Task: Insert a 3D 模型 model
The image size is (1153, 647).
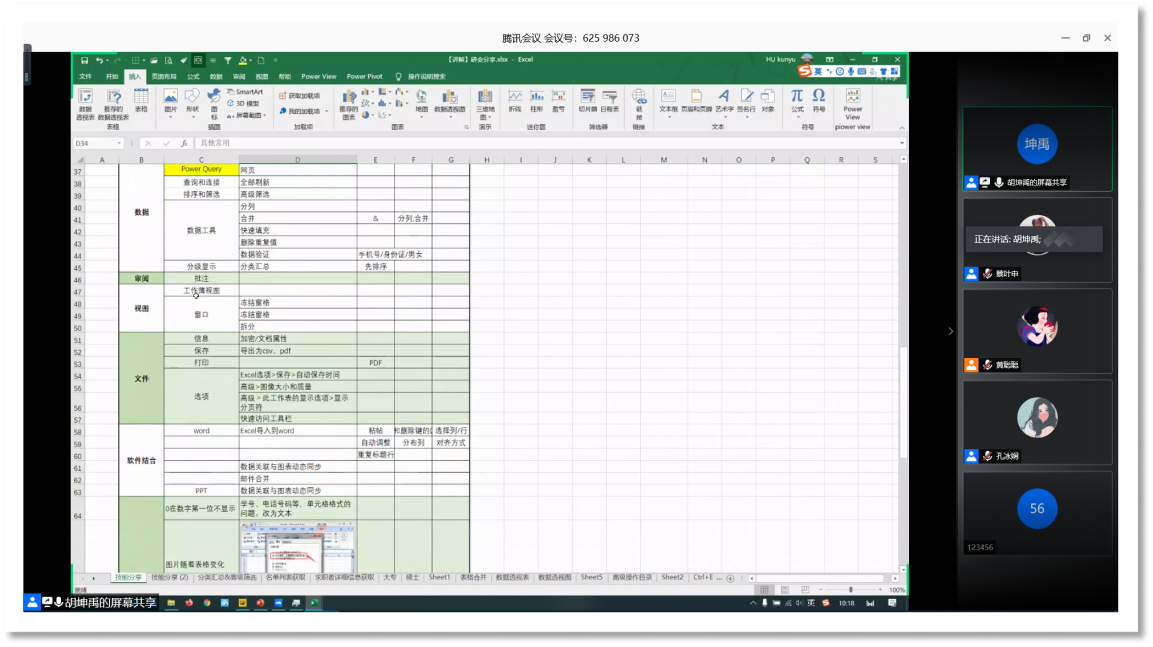Action: pyautogui.click(x=245, y=103)
